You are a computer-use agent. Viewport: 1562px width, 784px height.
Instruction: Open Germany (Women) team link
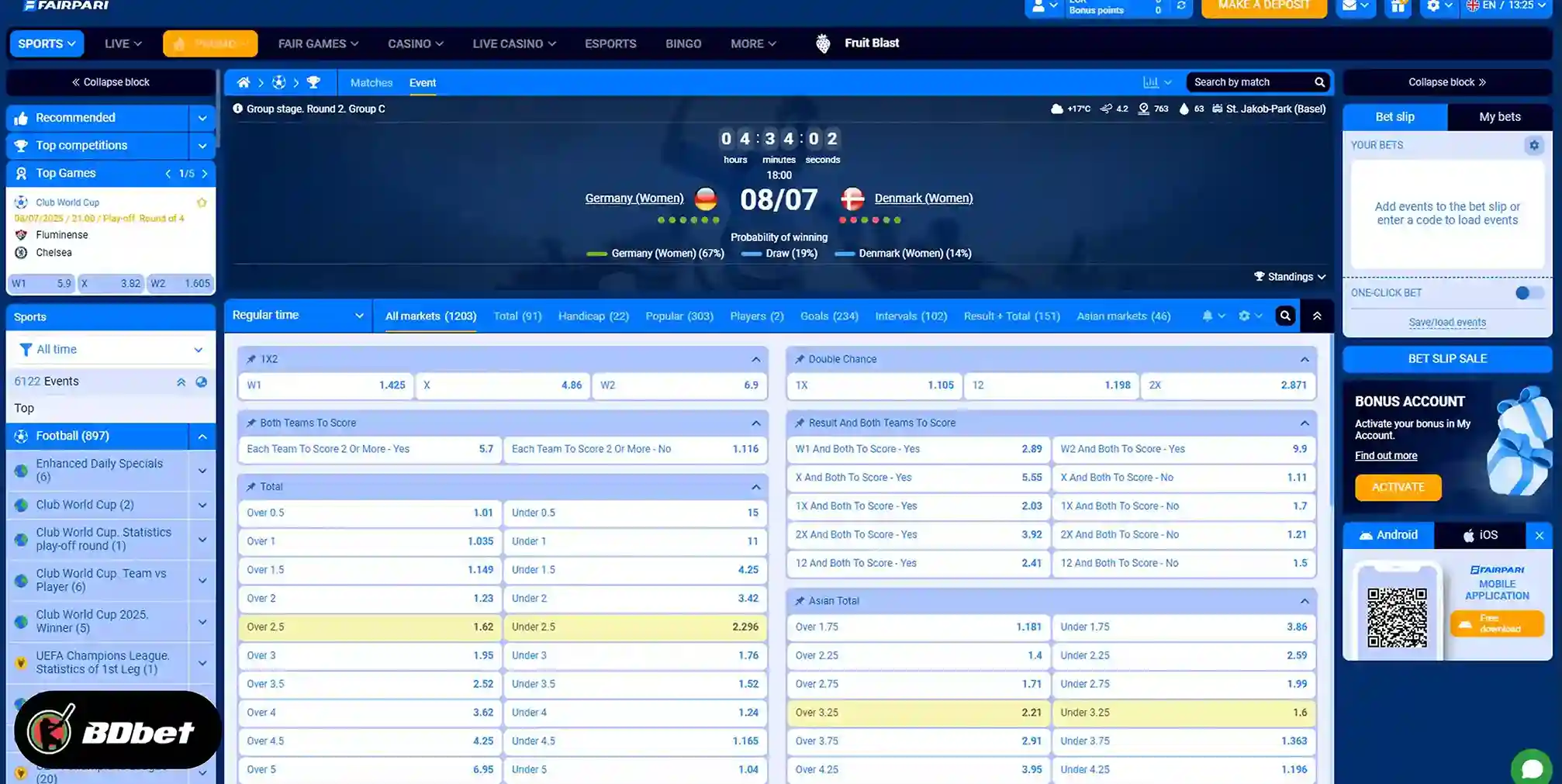pos(634,199)
